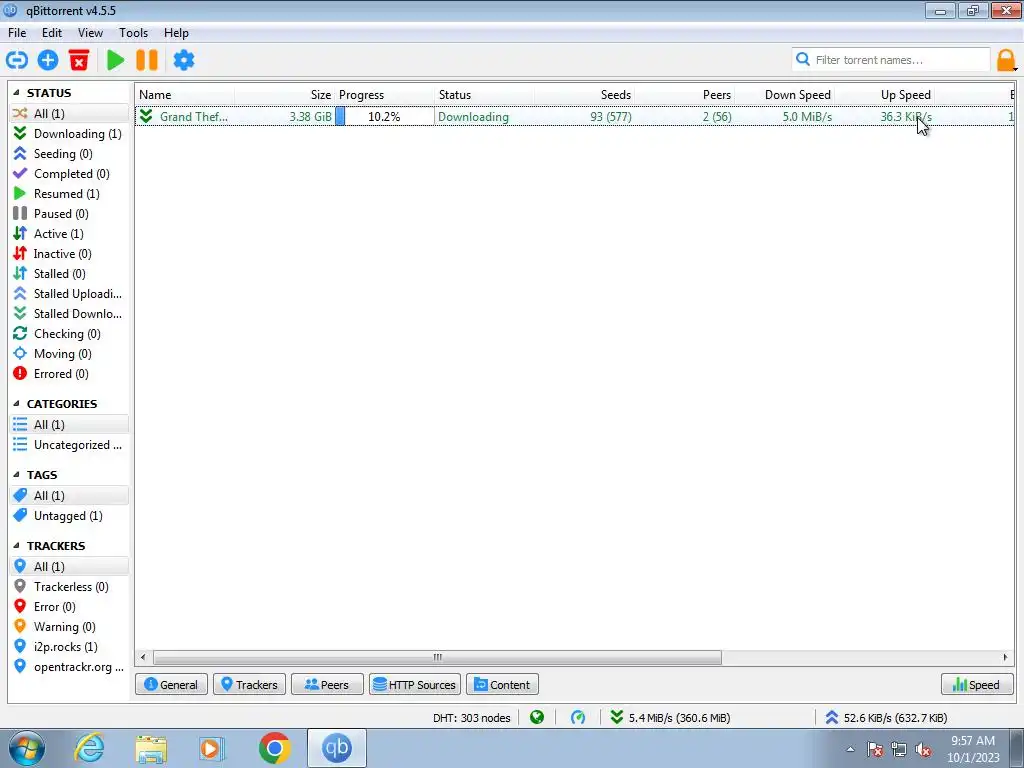Viewport: 1024px width, 768px height.
Task: Open Options with the blue gear icon
Action: [x=184, y=60]
